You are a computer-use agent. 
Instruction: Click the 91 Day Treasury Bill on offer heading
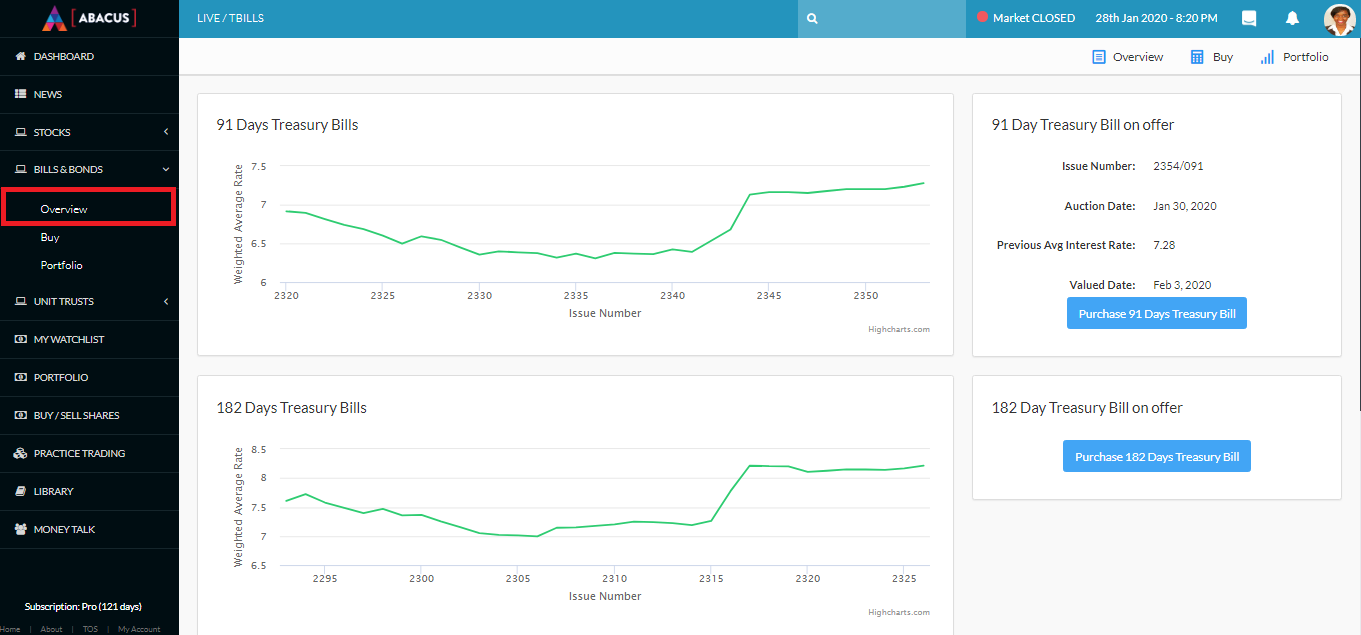tap(1083, 125)
